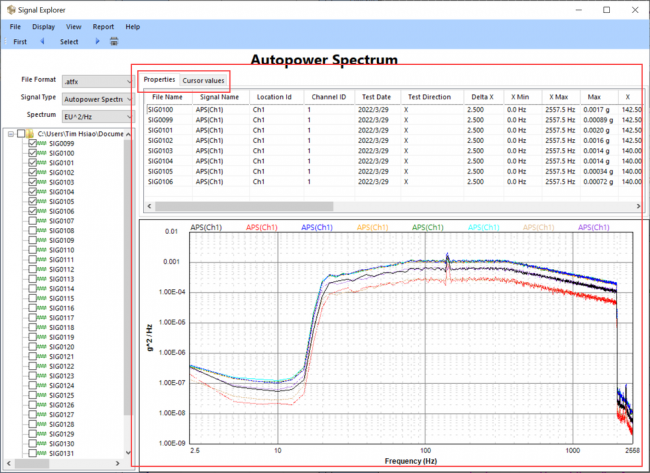Image resolution: width=650 pixels, height=473 pixels.
Task: Click the Next blue right arrow icon
Action: point(97,42)
